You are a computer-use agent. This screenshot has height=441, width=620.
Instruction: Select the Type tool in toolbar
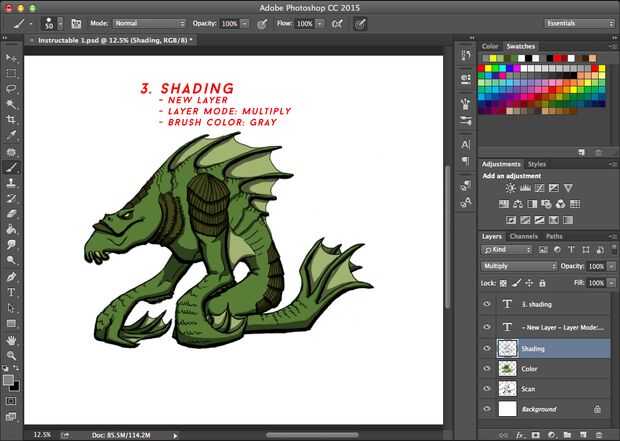pos(11,292)
